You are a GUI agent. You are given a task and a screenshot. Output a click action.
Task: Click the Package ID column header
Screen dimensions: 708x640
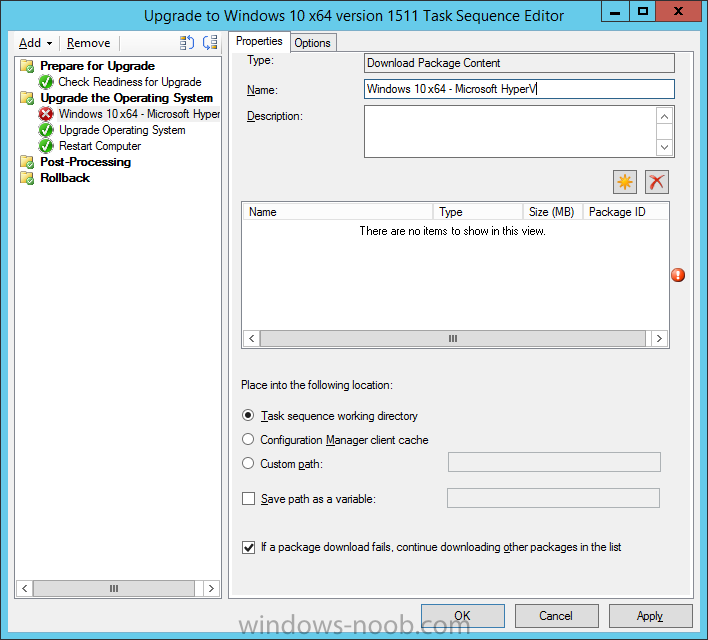(625, 212)
